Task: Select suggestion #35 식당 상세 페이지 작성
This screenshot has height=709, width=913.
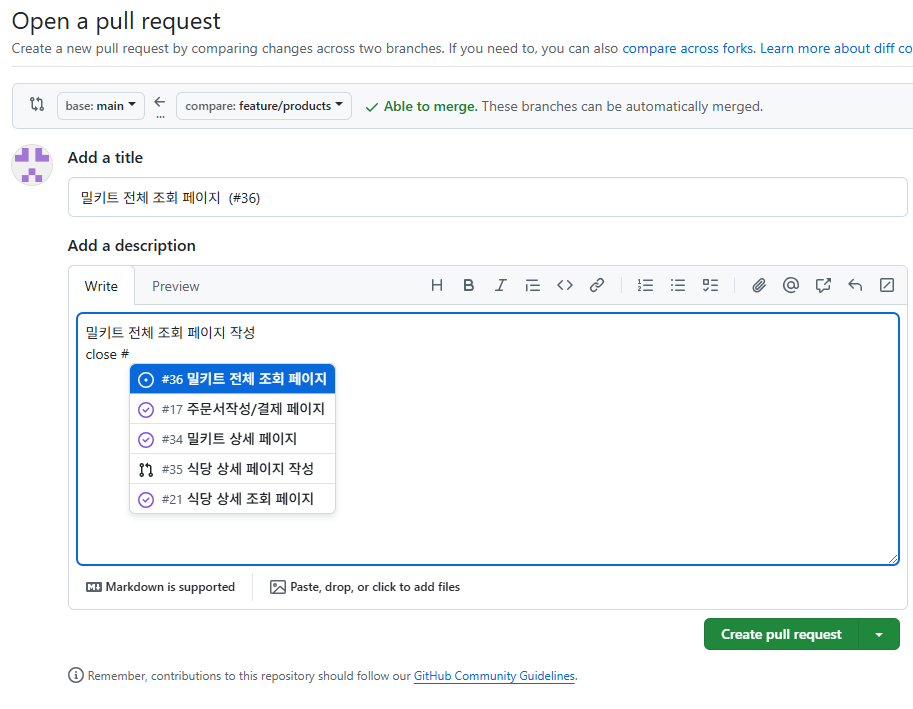Action: (232, 469)
